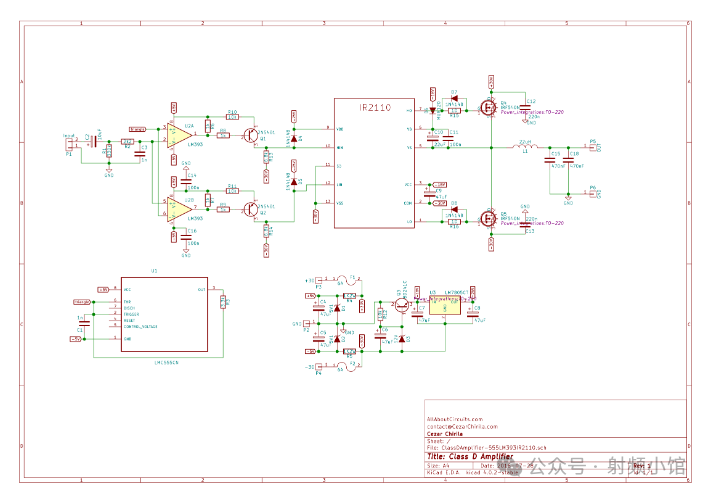Click the LM7805 voltage regulator symbol
This screenshot has height=494, width=708.
444,308
